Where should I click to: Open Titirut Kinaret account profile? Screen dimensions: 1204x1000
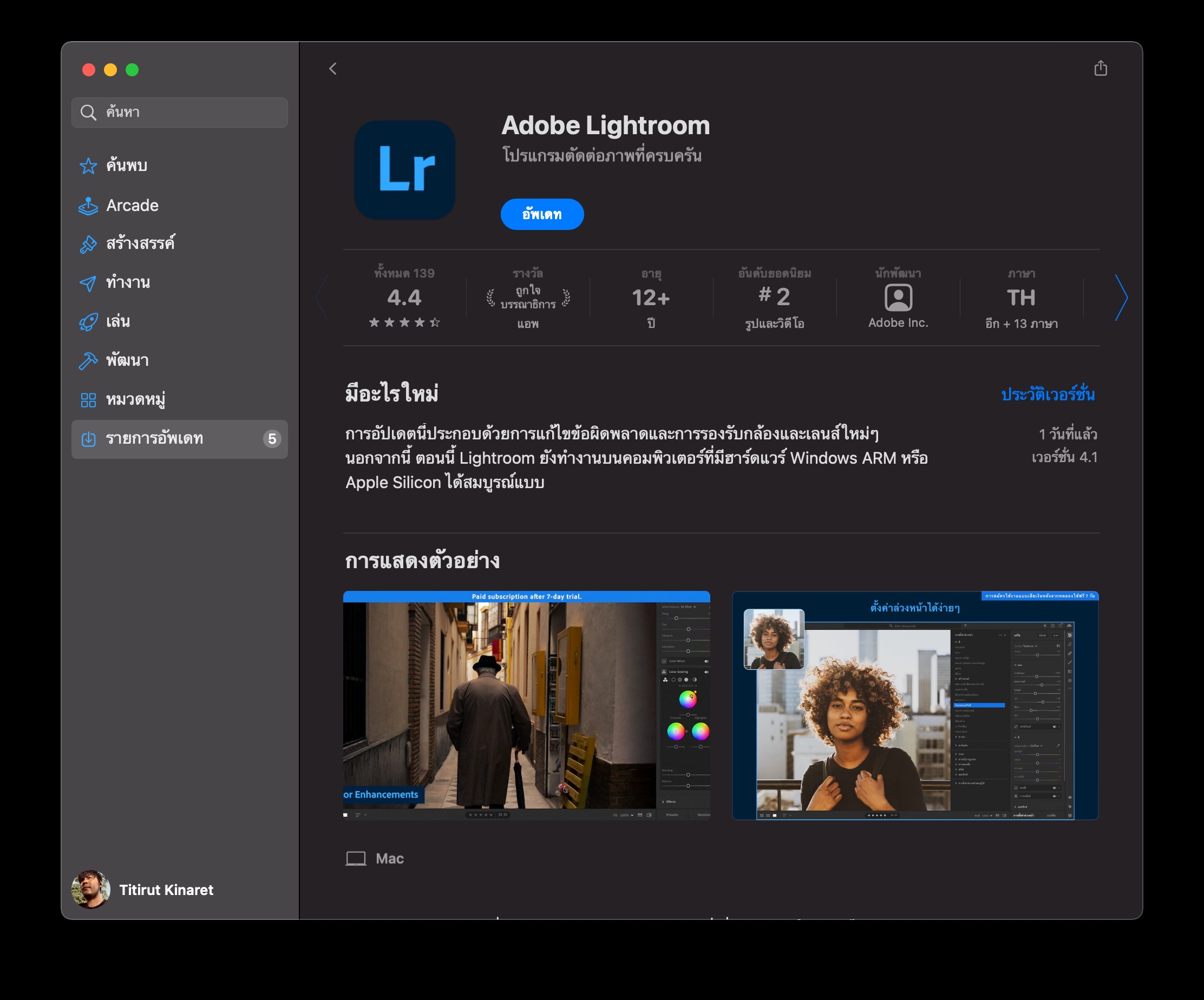[143, 890]
